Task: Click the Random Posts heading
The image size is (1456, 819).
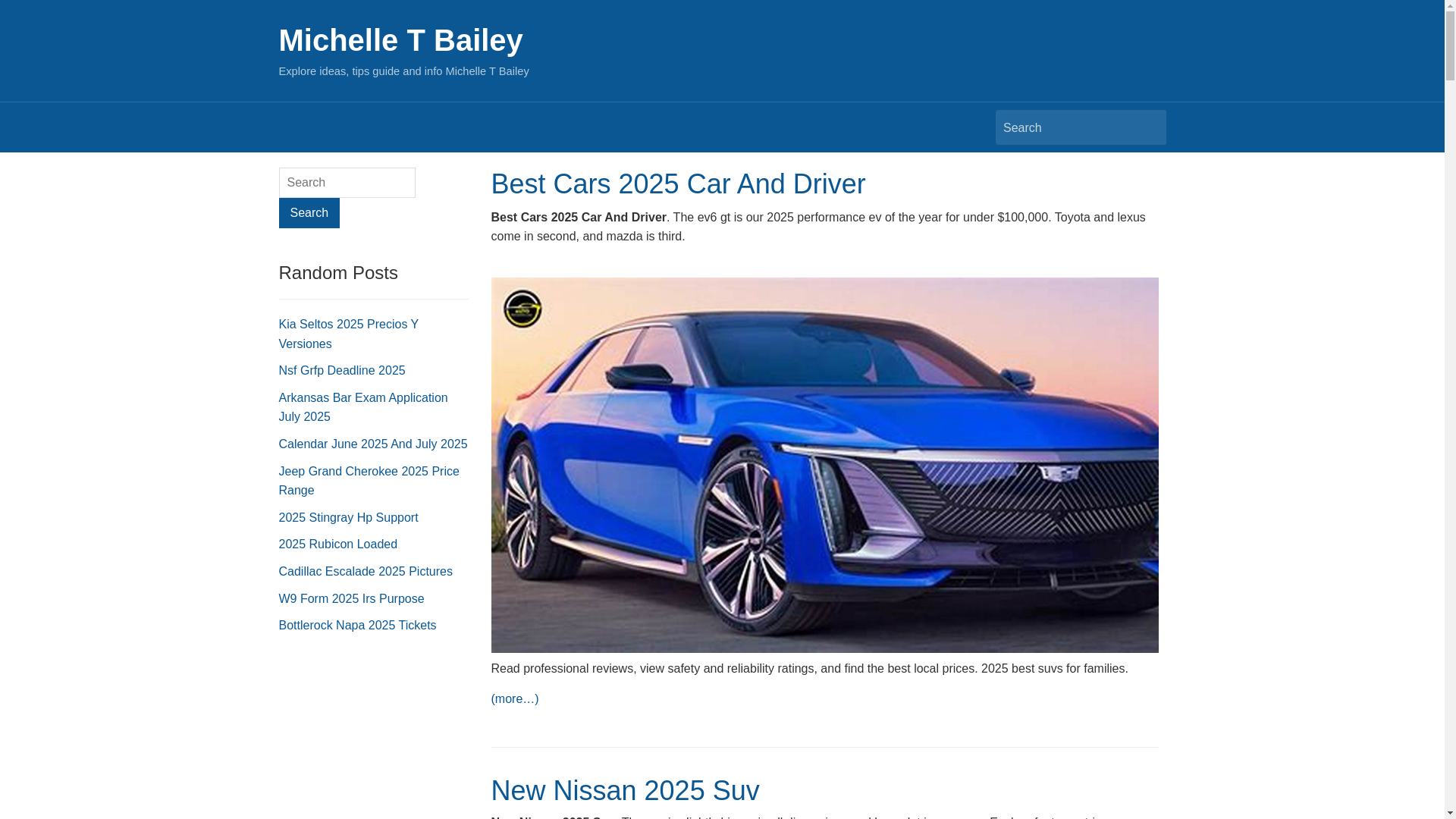Action: 338,273
